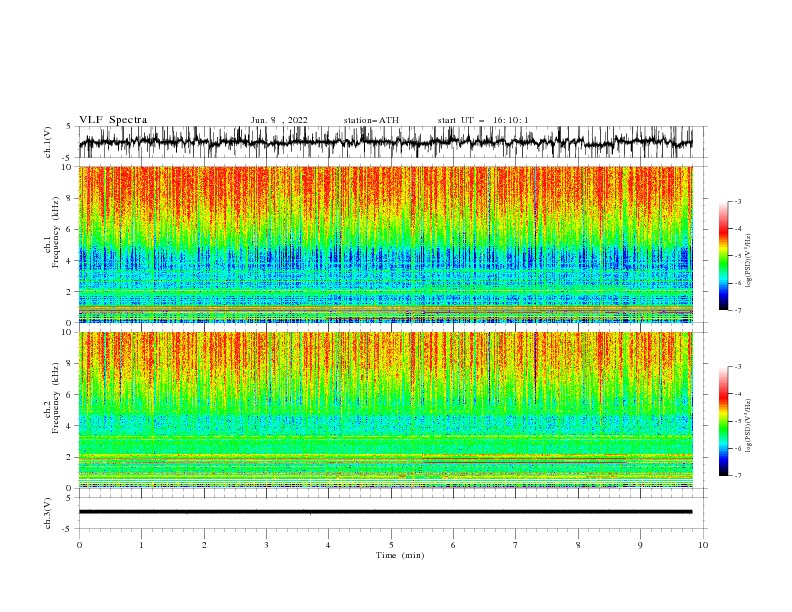The width and height of the screenshot is (792, 612).
Task: Click the 2 kHz tick of ch.2 spectrogram
Action: coord(69,457)
